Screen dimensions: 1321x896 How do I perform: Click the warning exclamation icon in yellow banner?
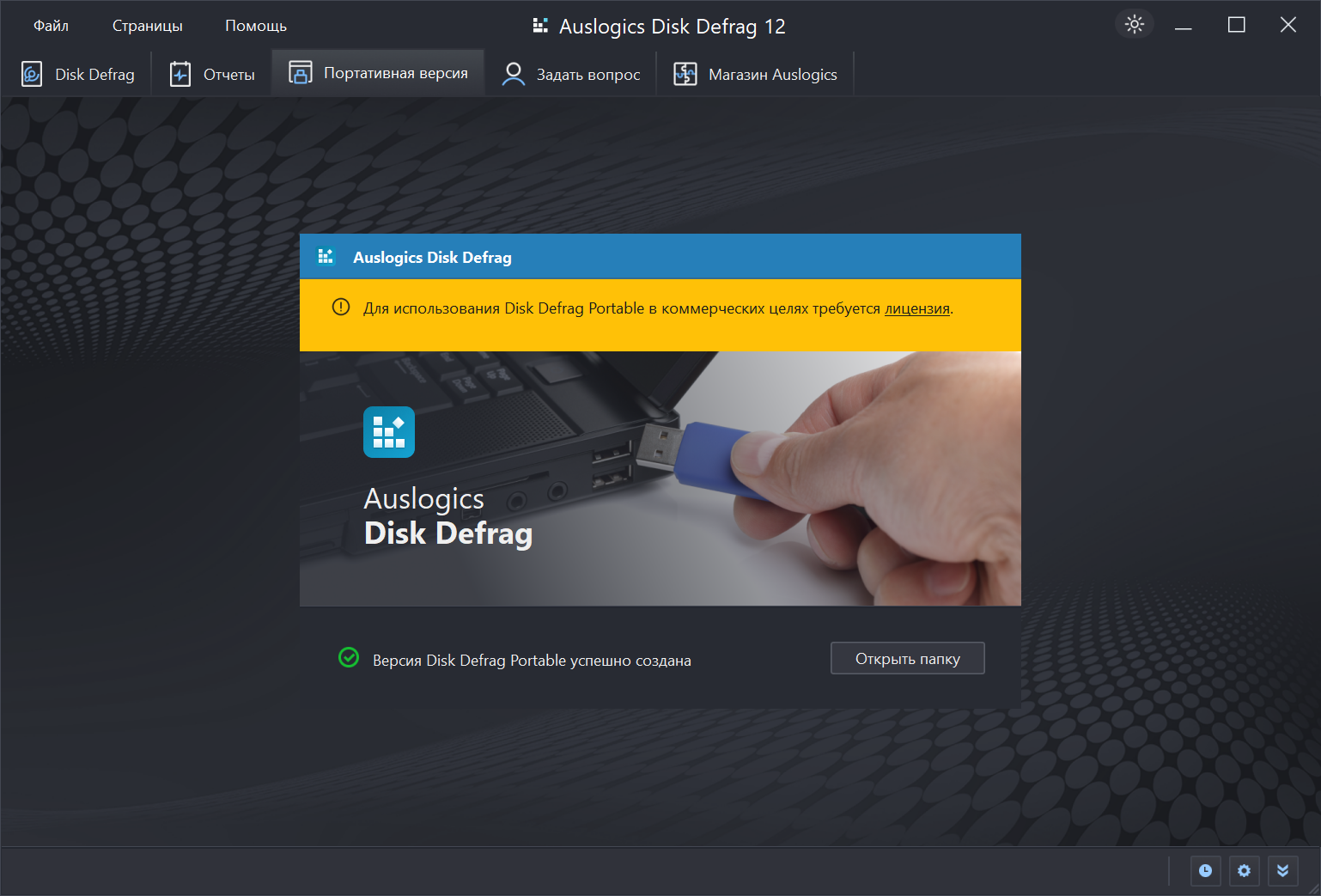[x=341, y=307]
